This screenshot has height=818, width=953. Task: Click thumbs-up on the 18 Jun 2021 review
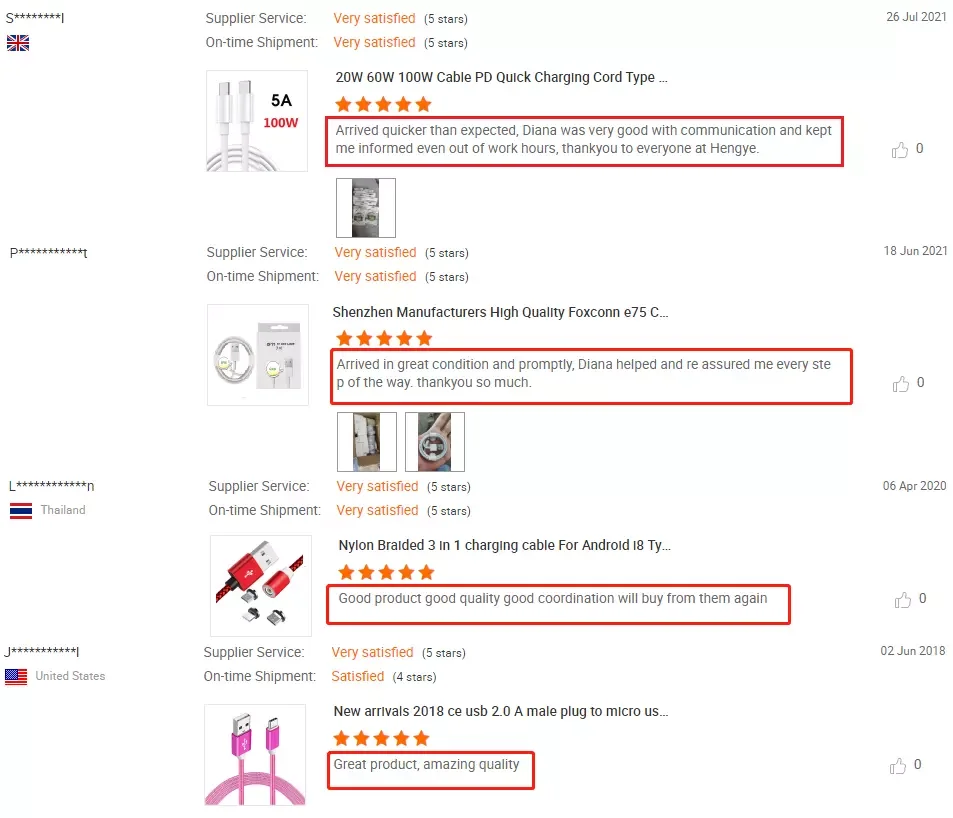(x=900, y=384)
